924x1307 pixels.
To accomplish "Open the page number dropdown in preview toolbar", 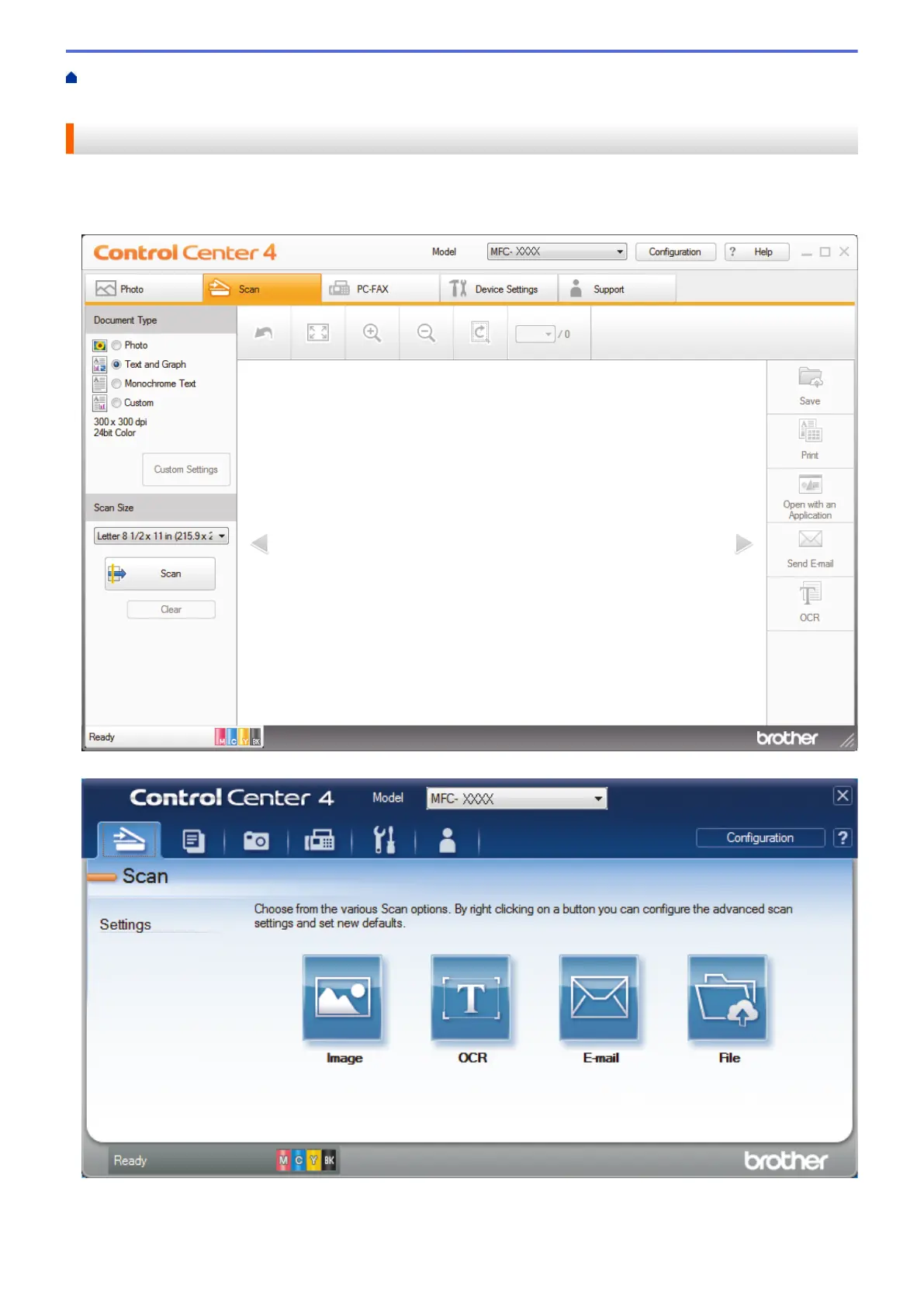I will pyautogui.click(x=535, y=334).
